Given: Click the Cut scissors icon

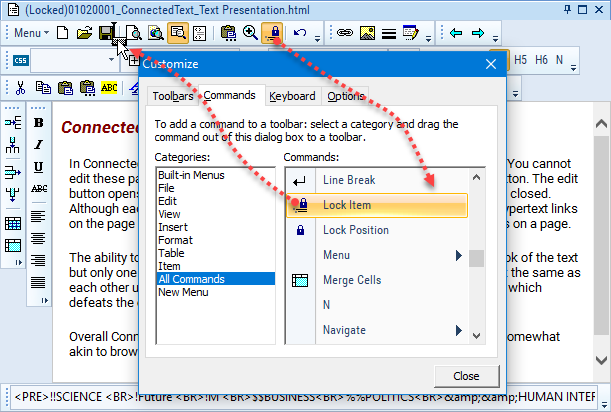Looking at the screenshot, I should tap(20, 88).
